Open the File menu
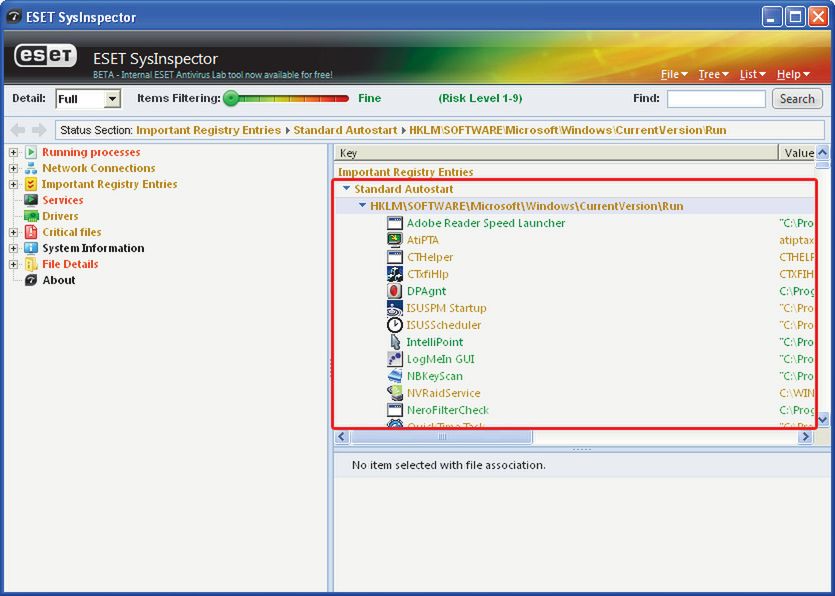This screenshot has width=835, height=596. pyautogui.click(x=674, y=75)
